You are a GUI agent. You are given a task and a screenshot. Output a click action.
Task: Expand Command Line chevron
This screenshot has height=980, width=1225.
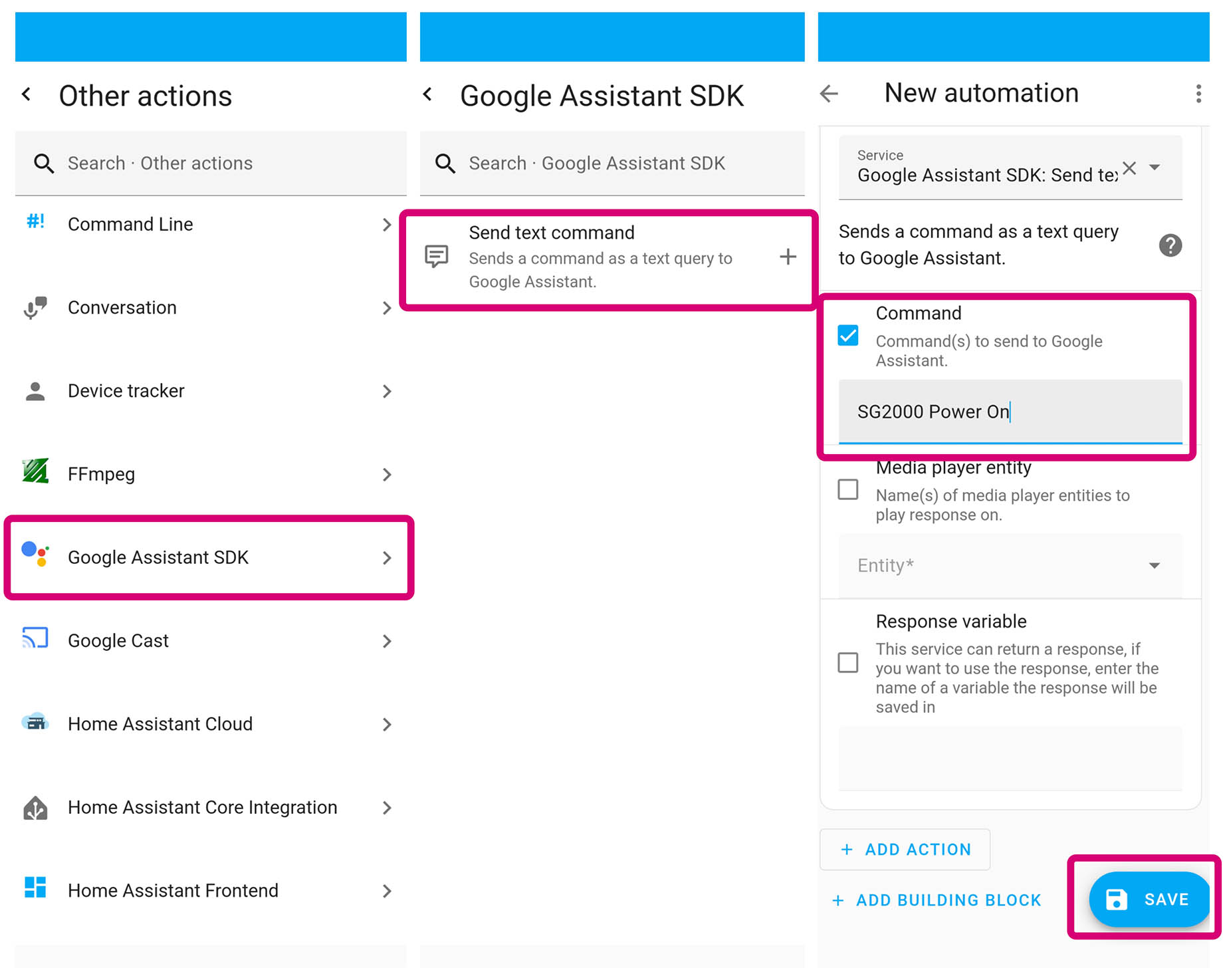tap(387, 225)
